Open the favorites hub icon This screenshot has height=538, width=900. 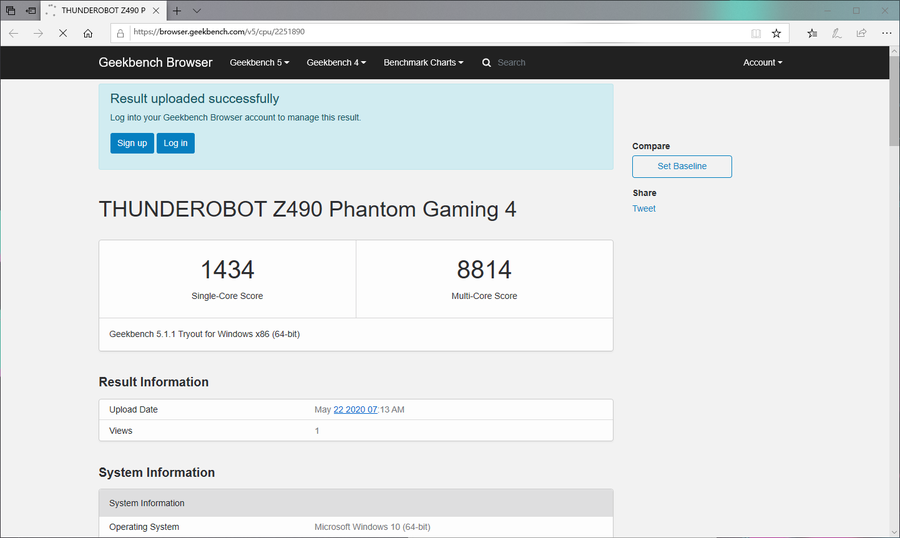pos(812,33)
